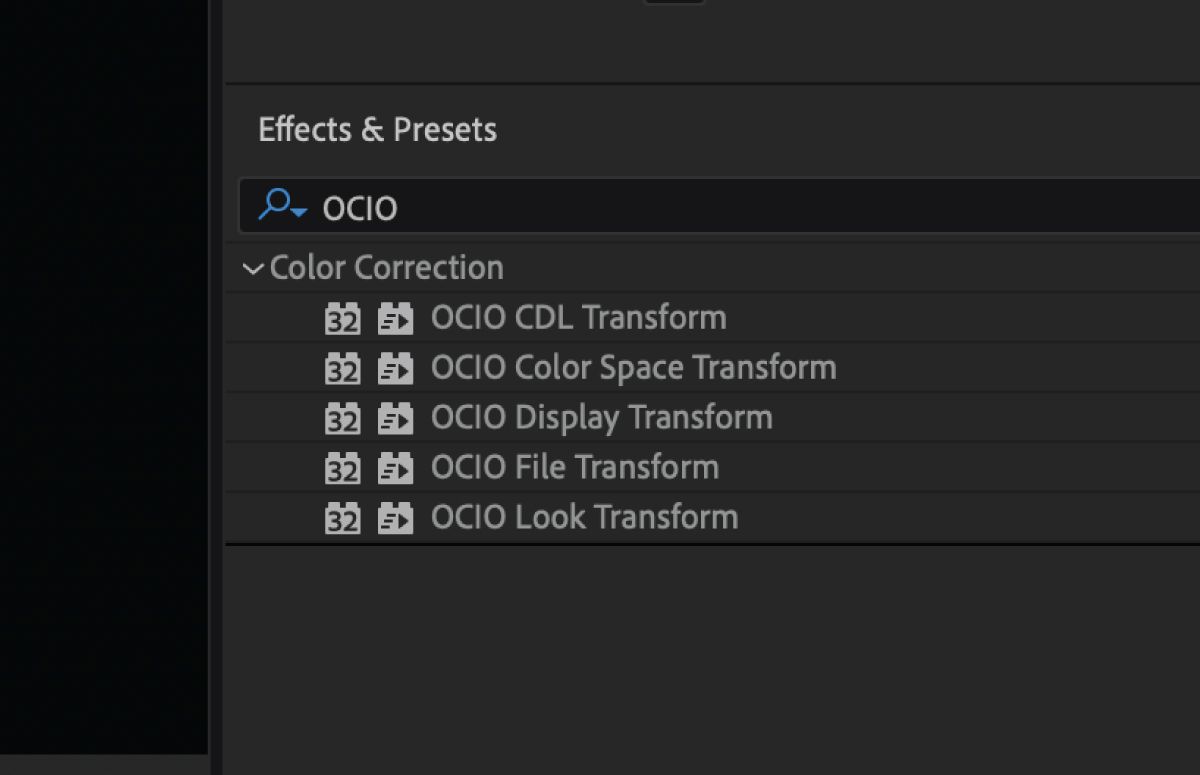The width and height of the screenshot is (1200, 775).
Task: Select the OCIO CDL Transform effect
Action: coord(578,317)
